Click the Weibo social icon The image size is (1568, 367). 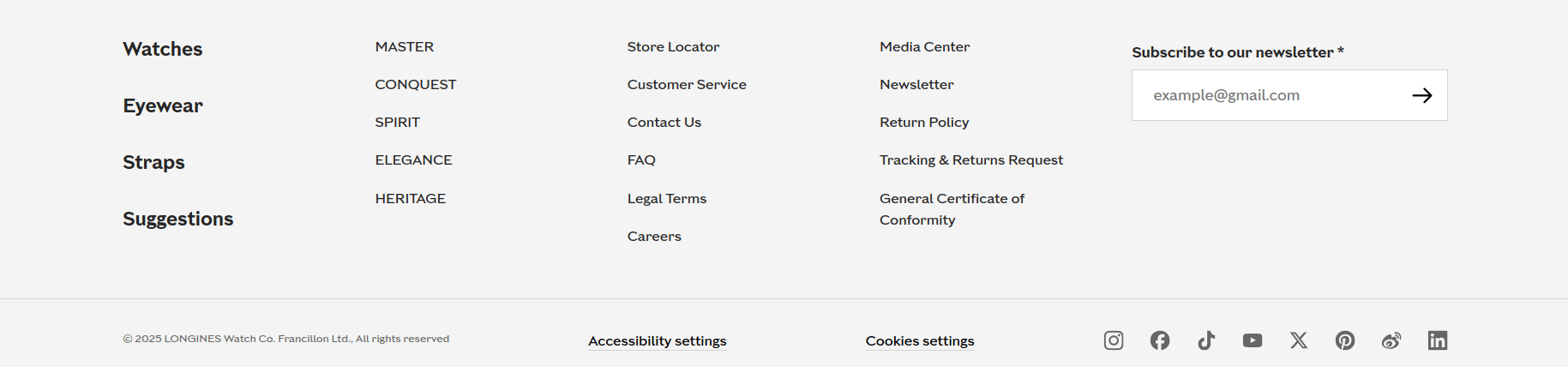(1391, 340)
